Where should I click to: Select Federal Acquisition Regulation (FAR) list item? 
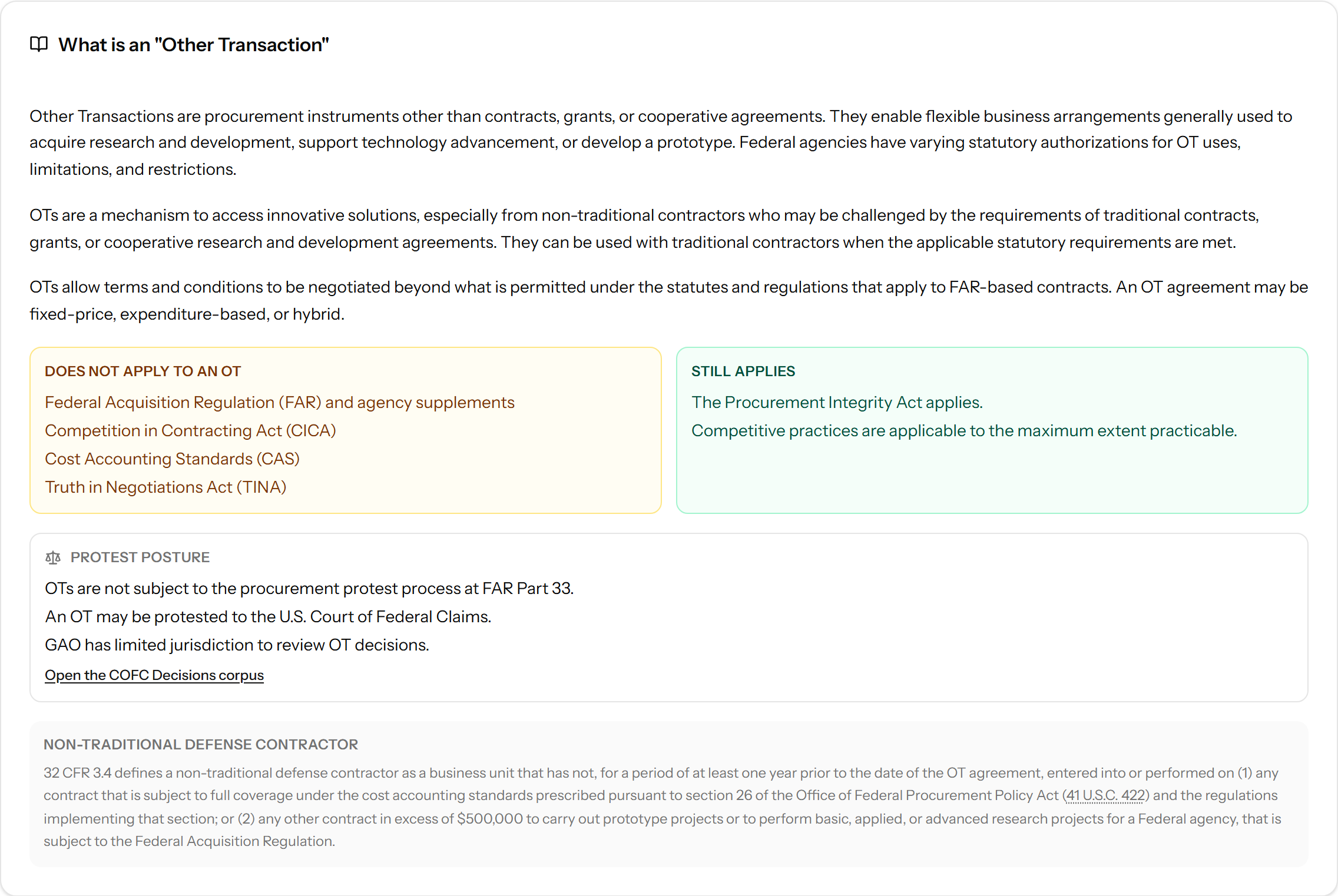(280, 403)
